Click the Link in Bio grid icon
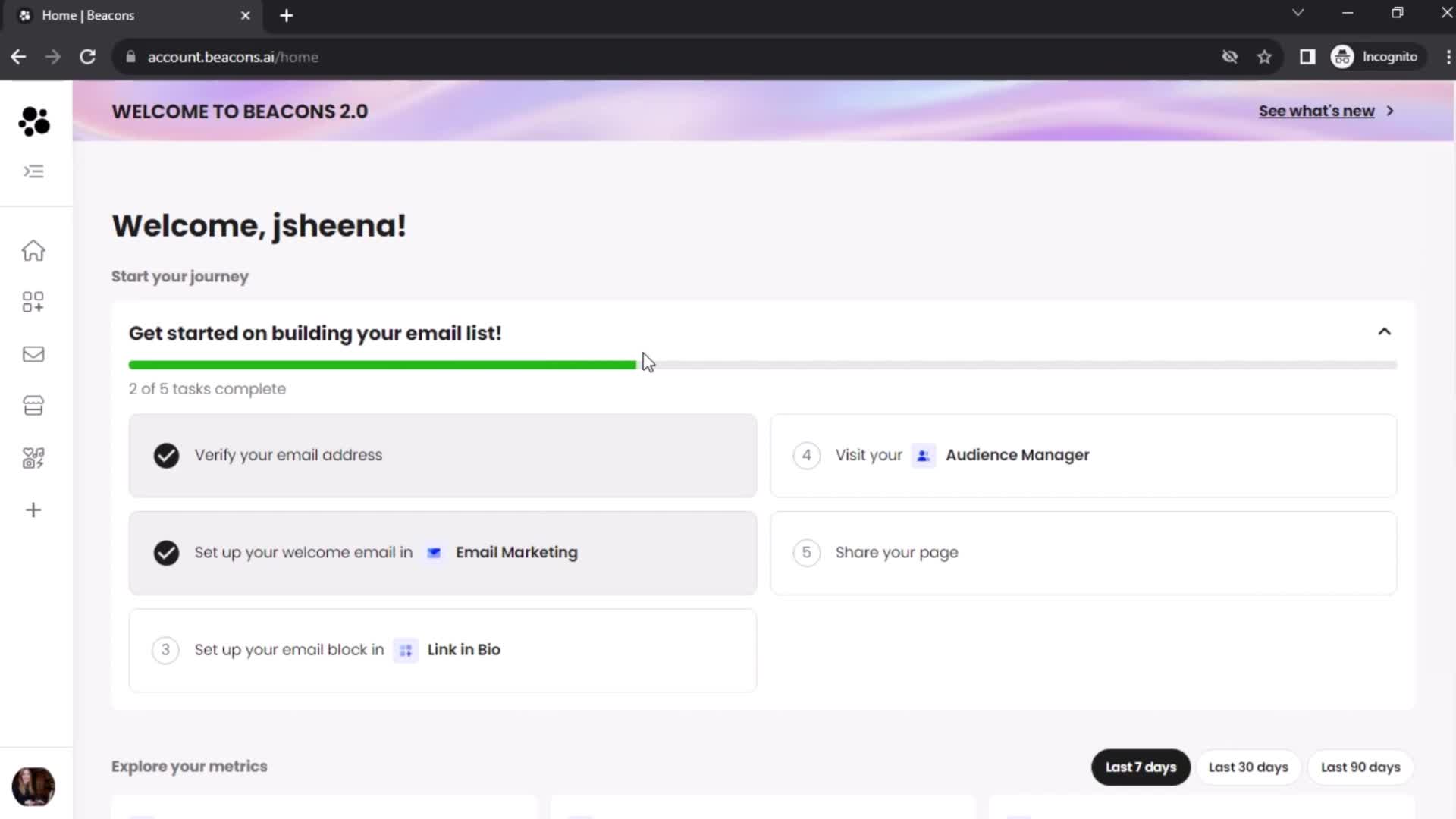This screenshot has height=819, width=1456. (x=405, y=650)
